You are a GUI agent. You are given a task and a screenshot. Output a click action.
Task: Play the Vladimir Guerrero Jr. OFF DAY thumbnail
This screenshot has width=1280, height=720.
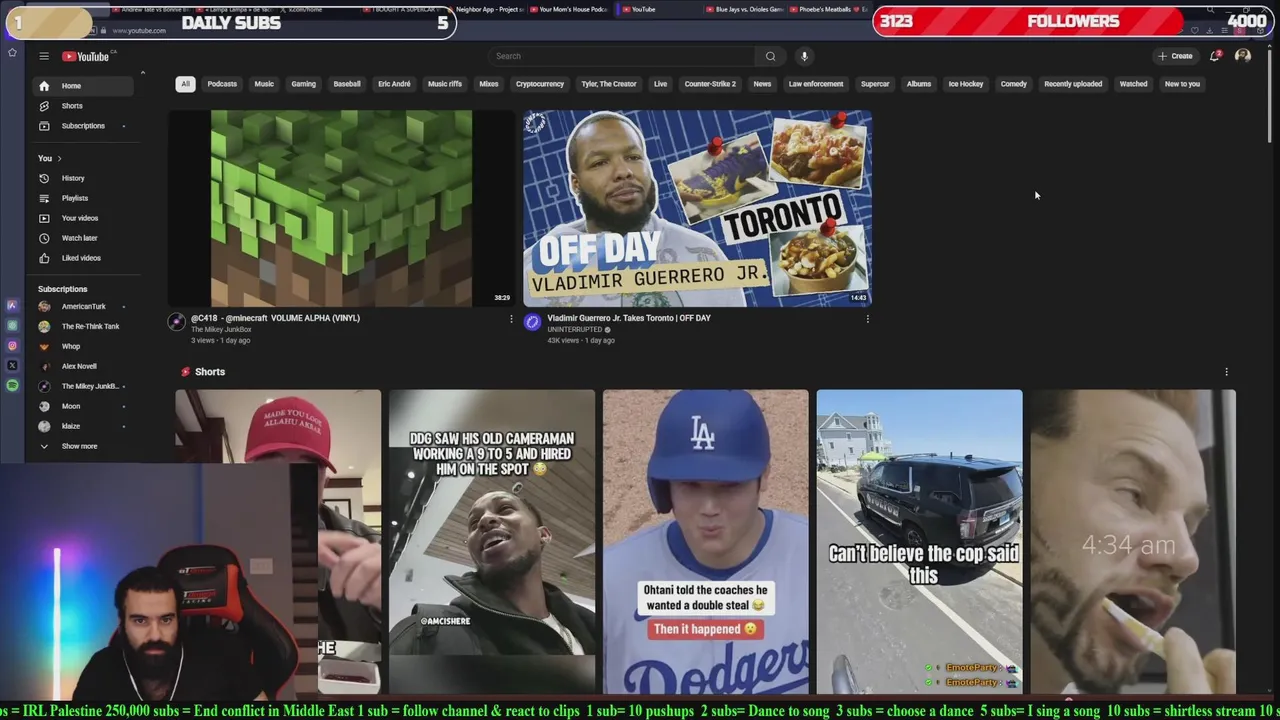click(x=697, y=208)
